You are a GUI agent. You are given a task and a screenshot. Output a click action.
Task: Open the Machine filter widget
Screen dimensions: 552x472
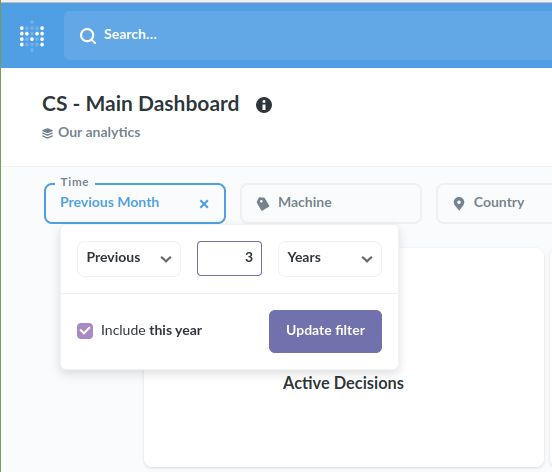pyautogui.click(x=331, y=203)
